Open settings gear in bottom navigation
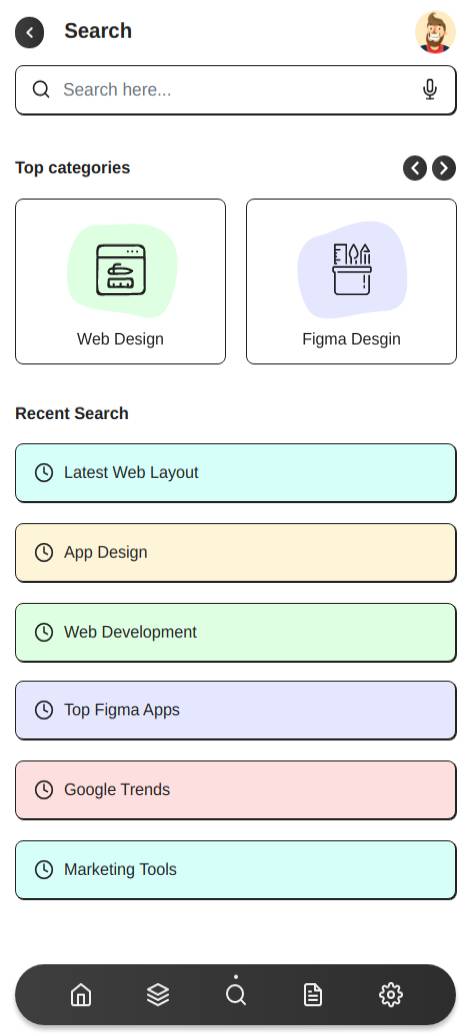 point(391,994)
